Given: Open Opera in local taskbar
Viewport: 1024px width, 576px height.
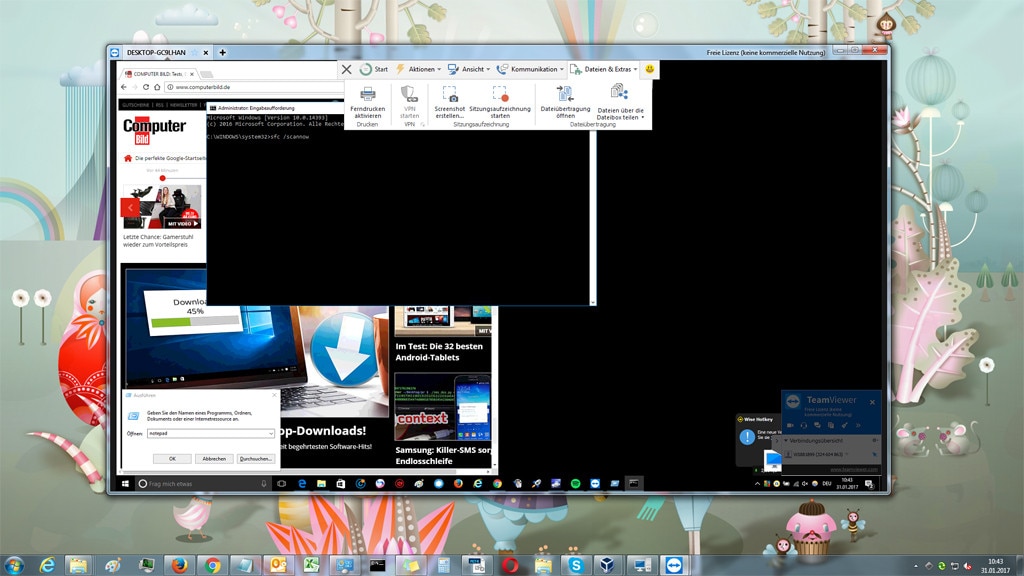Looking at the screenshot, I should [510, 565].
